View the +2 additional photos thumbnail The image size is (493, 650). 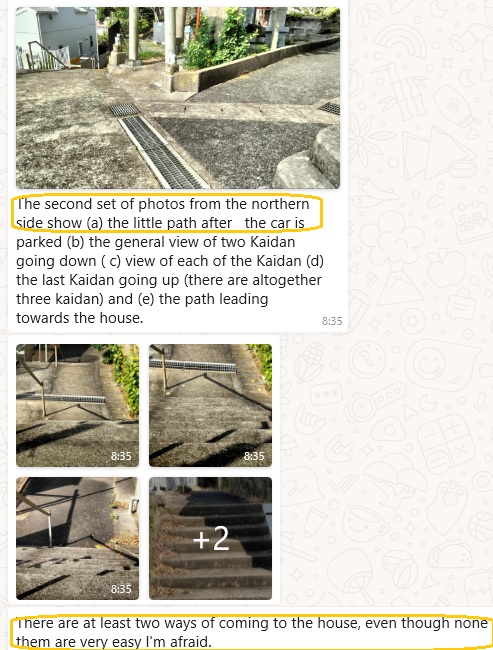pos(211,538)
